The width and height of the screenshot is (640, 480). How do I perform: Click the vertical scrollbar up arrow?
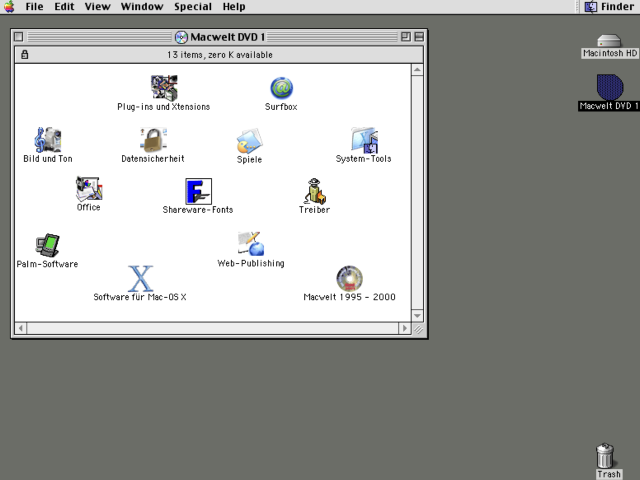417,70
